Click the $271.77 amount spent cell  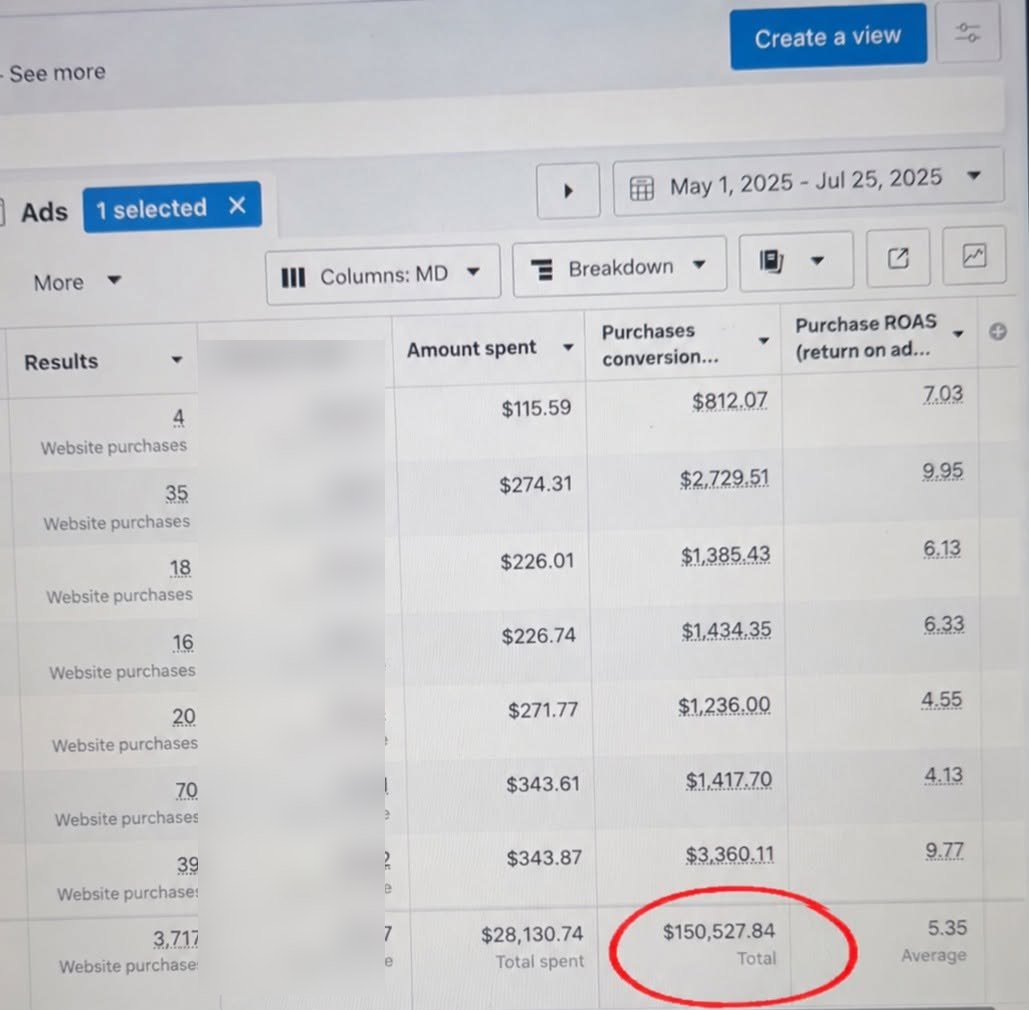point(543,709)
